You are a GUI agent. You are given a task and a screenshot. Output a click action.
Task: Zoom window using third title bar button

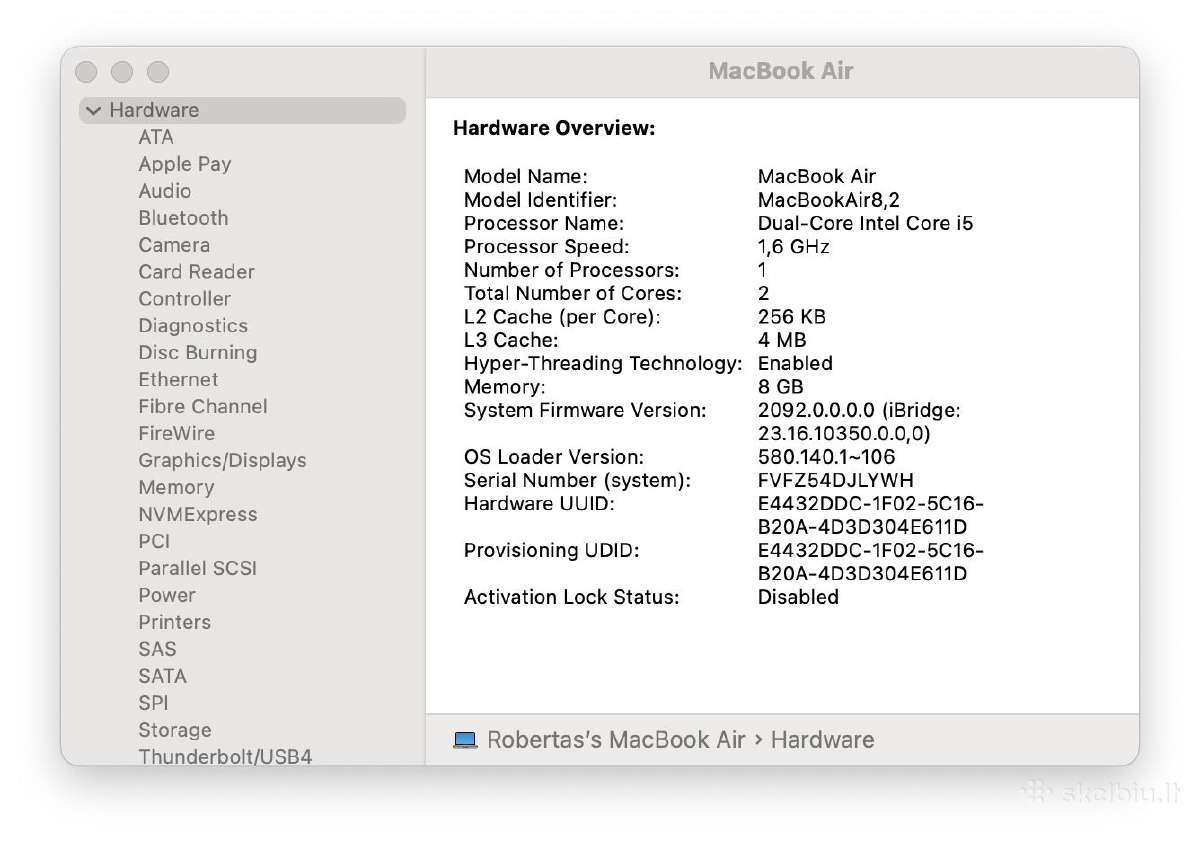pos(158,72)
